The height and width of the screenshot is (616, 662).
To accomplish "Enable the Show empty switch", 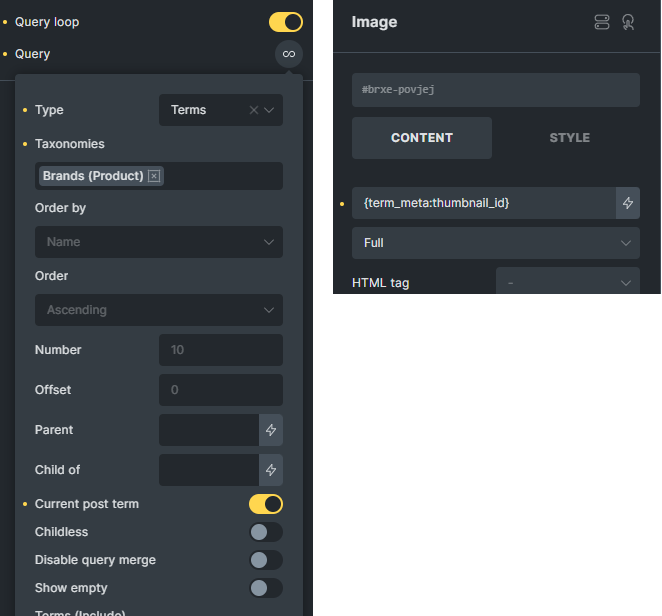I will 266,588.
